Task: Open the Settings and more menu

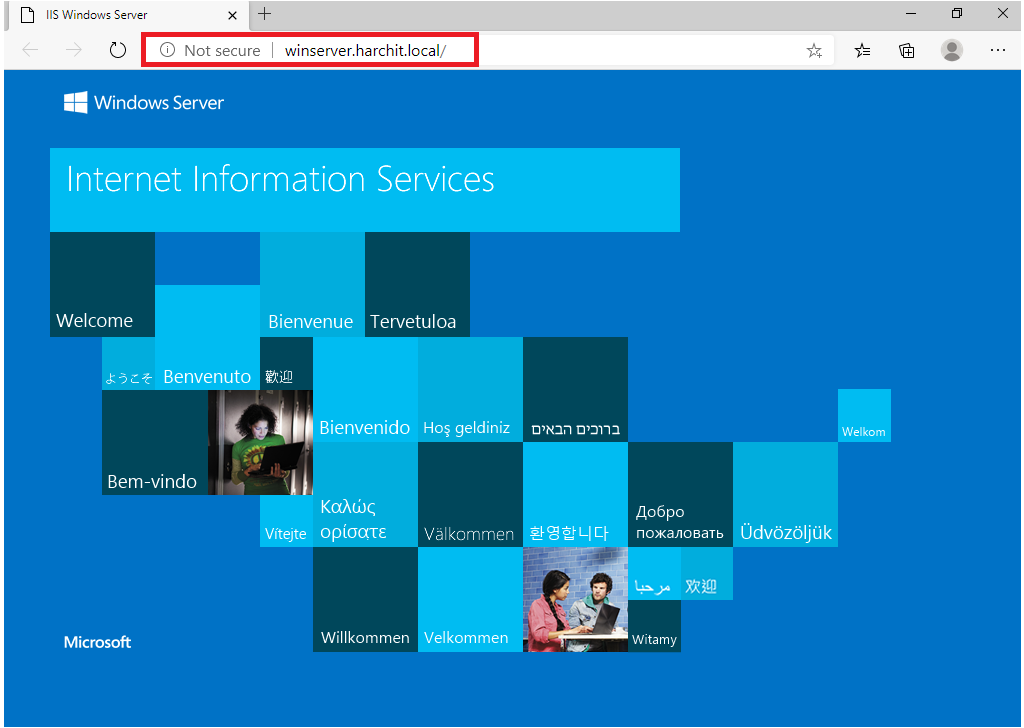Action: [997, 50]
